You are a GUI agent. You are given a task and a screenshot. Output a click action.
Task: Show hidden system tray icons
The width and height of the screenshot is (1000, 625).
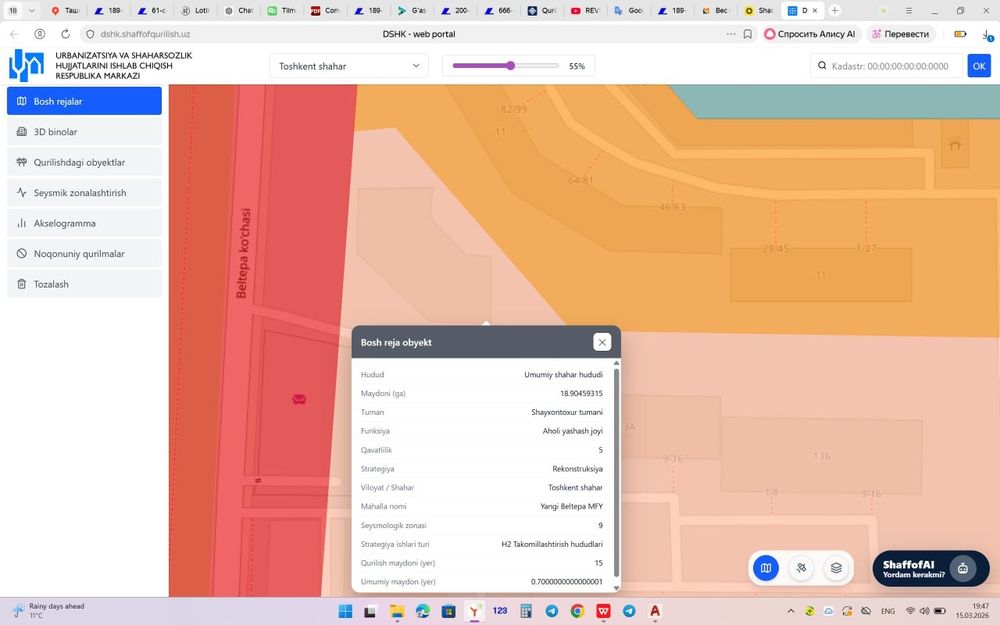(791, 610)
